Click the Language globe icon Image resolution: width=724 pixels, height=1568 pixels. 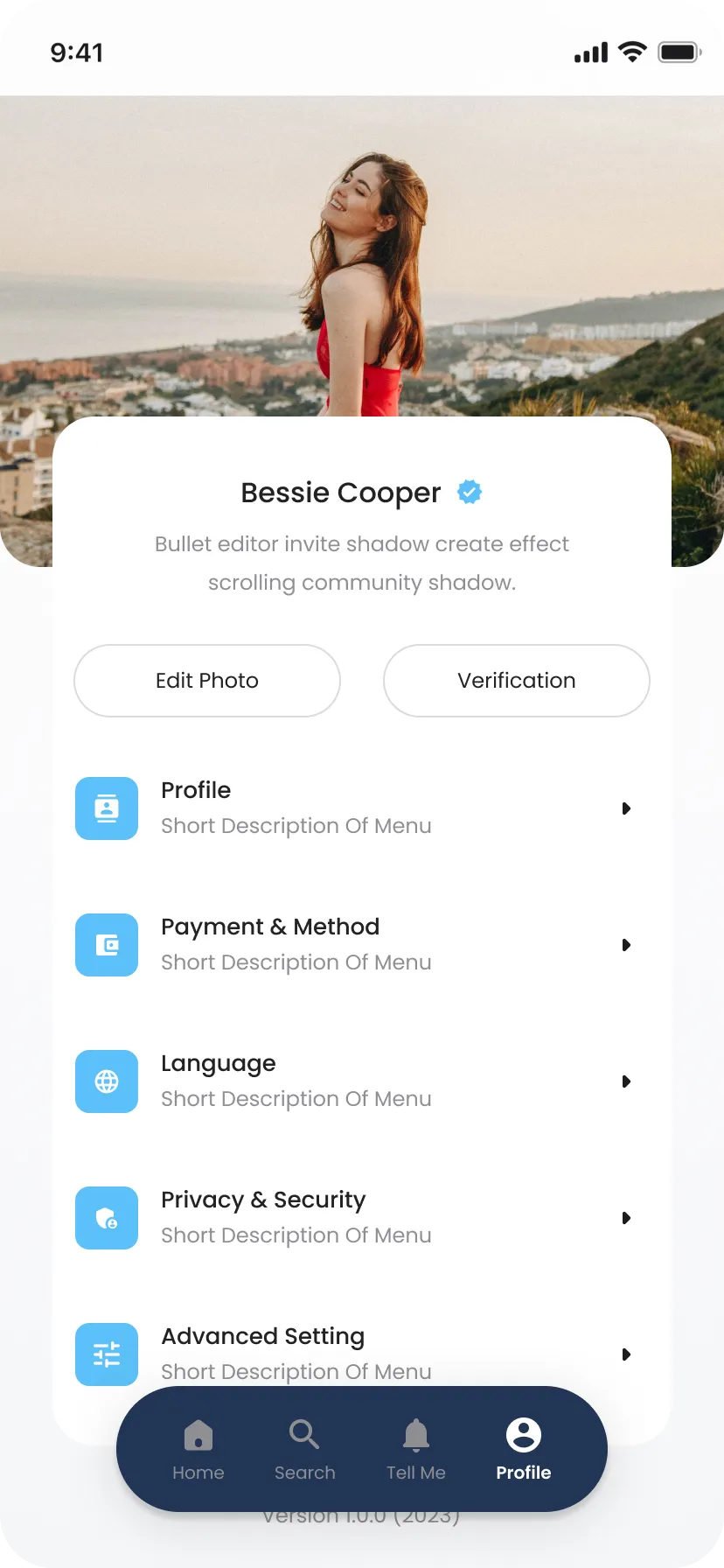(x=107, y=1081)
